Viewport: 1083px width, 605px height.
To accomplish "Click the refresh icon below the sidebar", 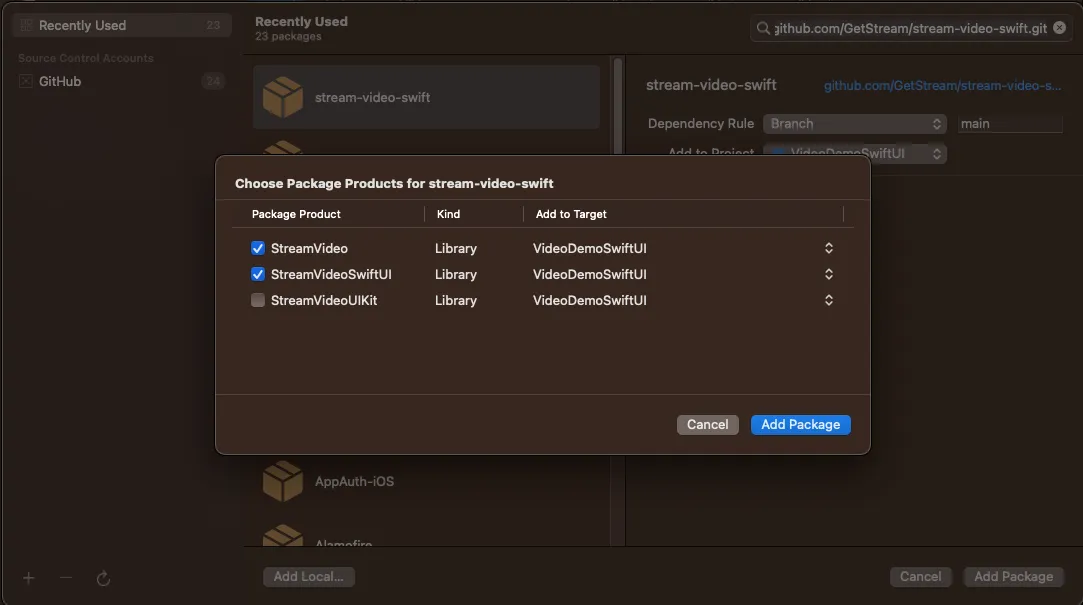I will 103,578.
